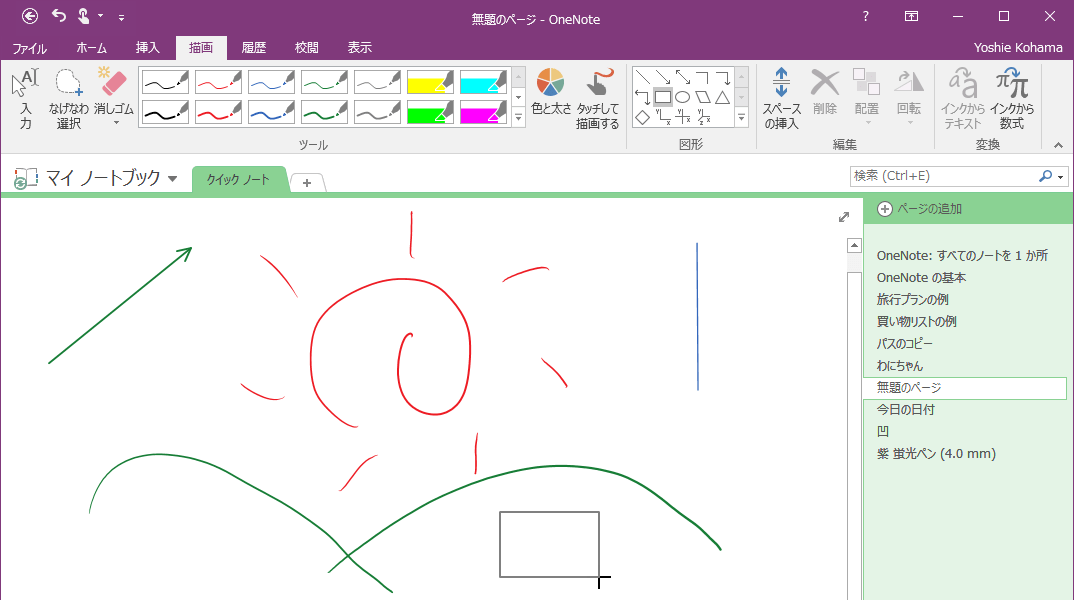Add a new section with plus tab
Screen dimensions: 1074x600
coord(307,183)
